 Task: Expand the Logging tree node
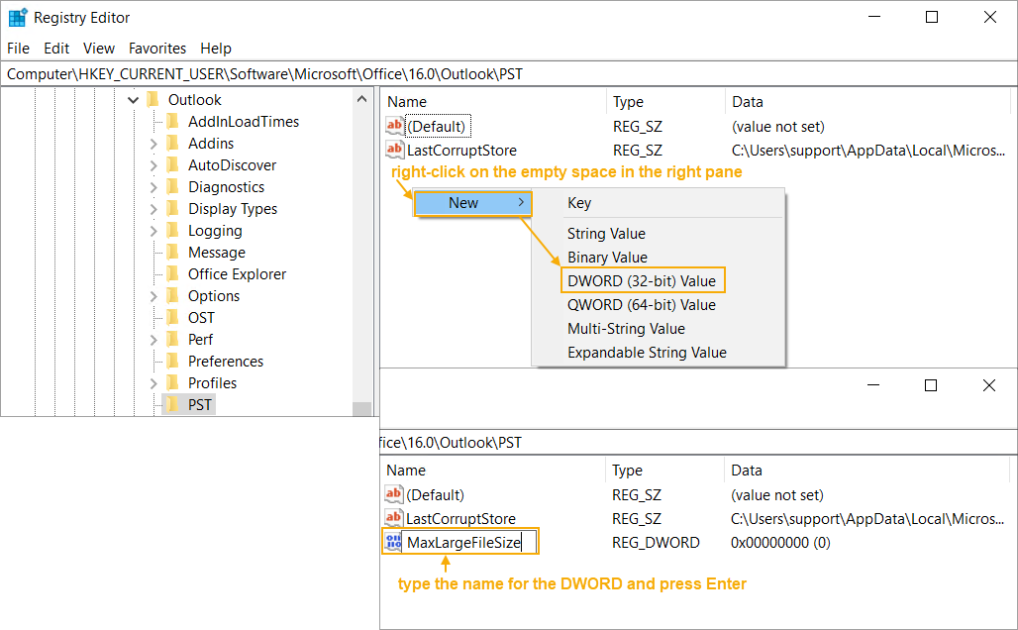point(153,231)
